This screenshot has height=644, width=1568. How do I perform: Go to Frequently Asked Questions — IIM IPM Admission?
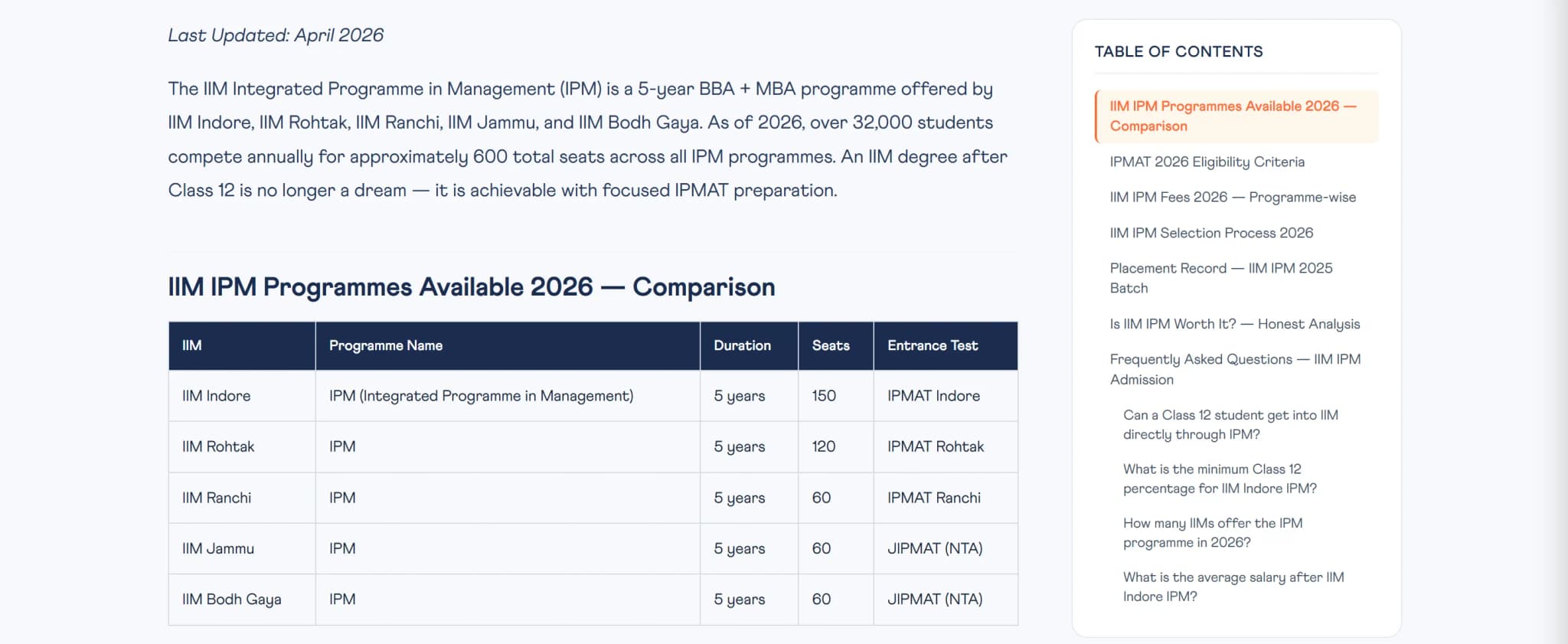coord(1235,369)
